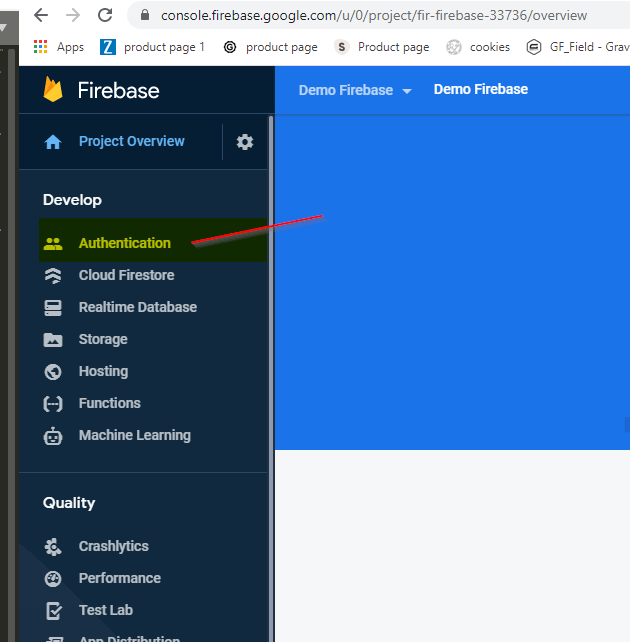Focus the address bar URL

point(374,16)
